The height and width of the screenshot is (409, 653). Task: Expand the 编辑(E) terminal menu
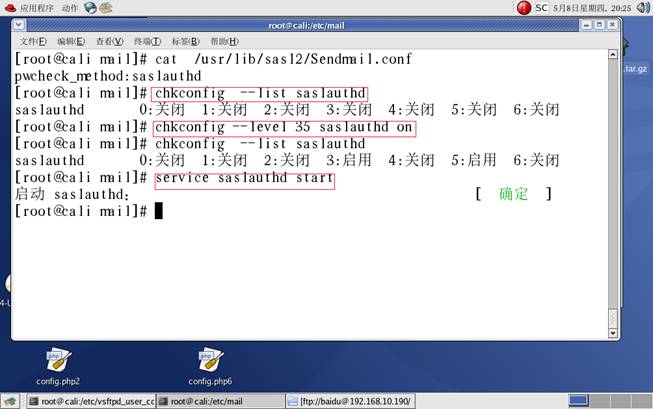[x=71, y=41]
